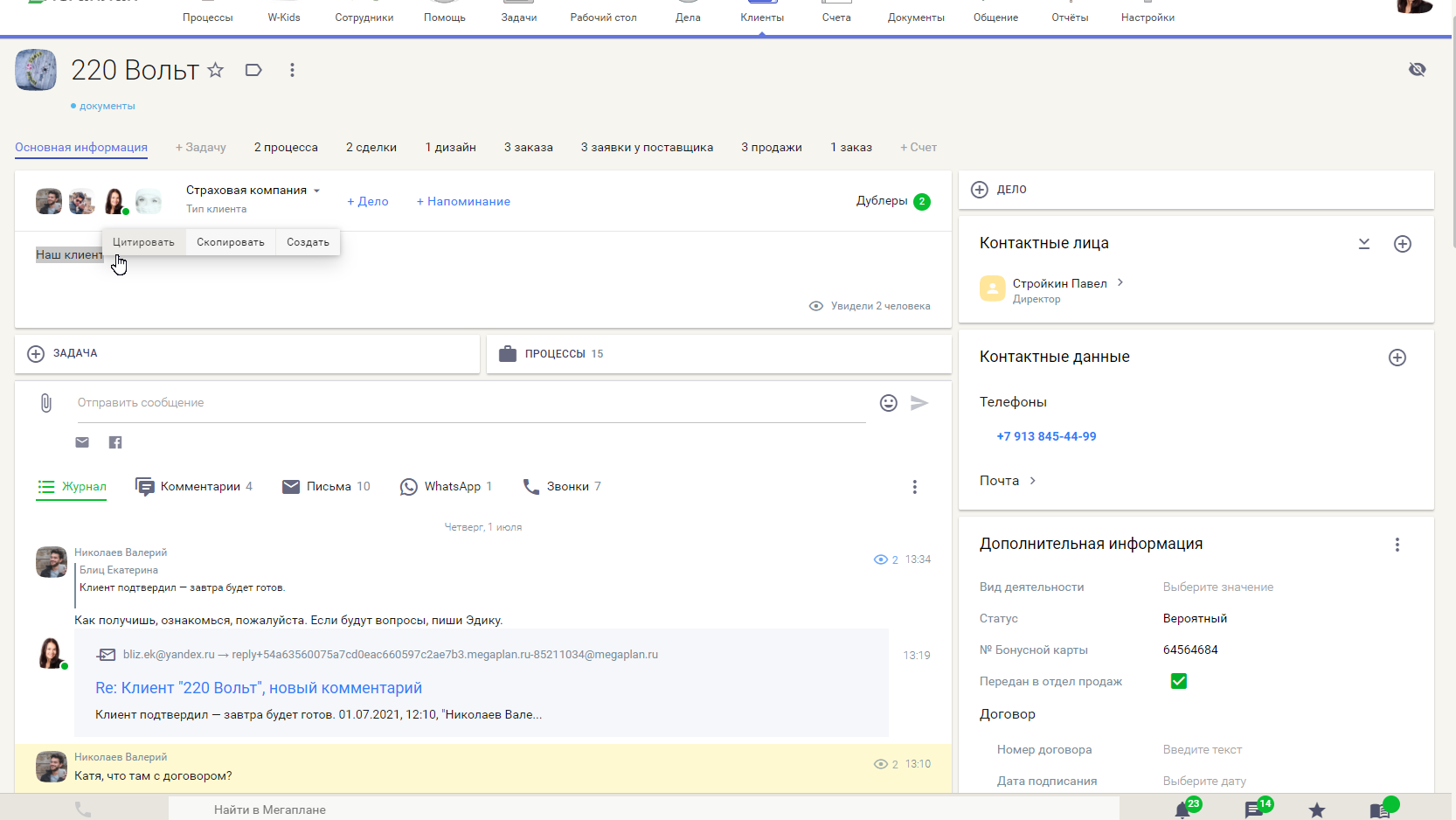Click the Номер договора text field
This screenshot has width=1456, height=820.
[1203, 750]
